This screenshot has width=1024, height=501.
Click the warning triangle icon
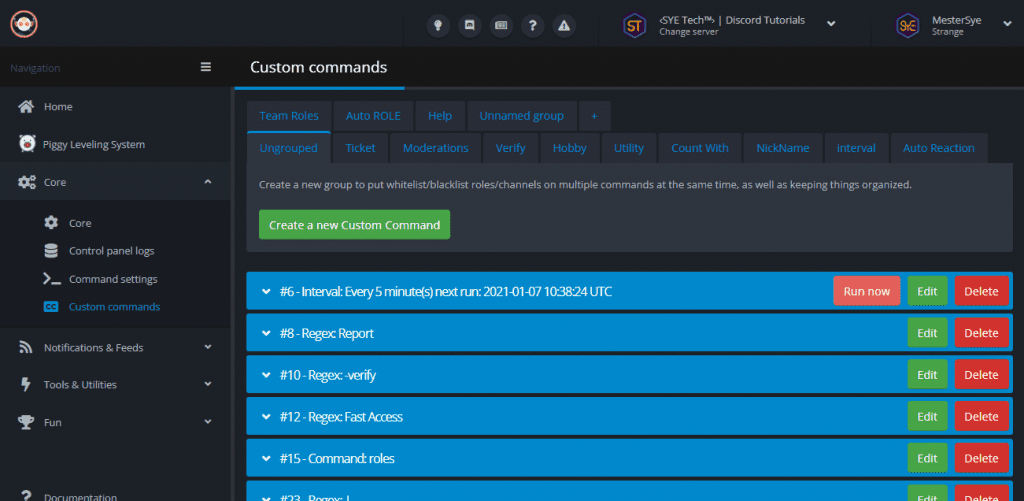point(565,26)
